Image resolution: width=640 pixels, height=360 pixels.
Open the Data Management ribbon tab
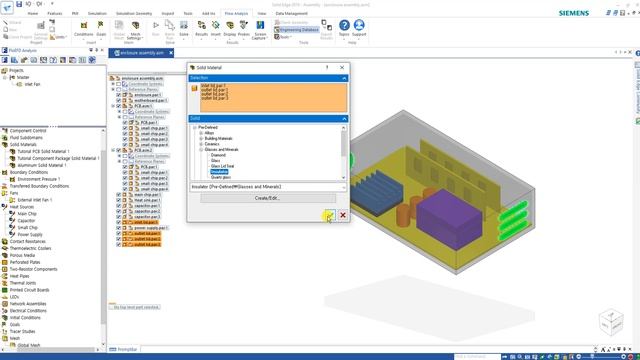point(291,13)
